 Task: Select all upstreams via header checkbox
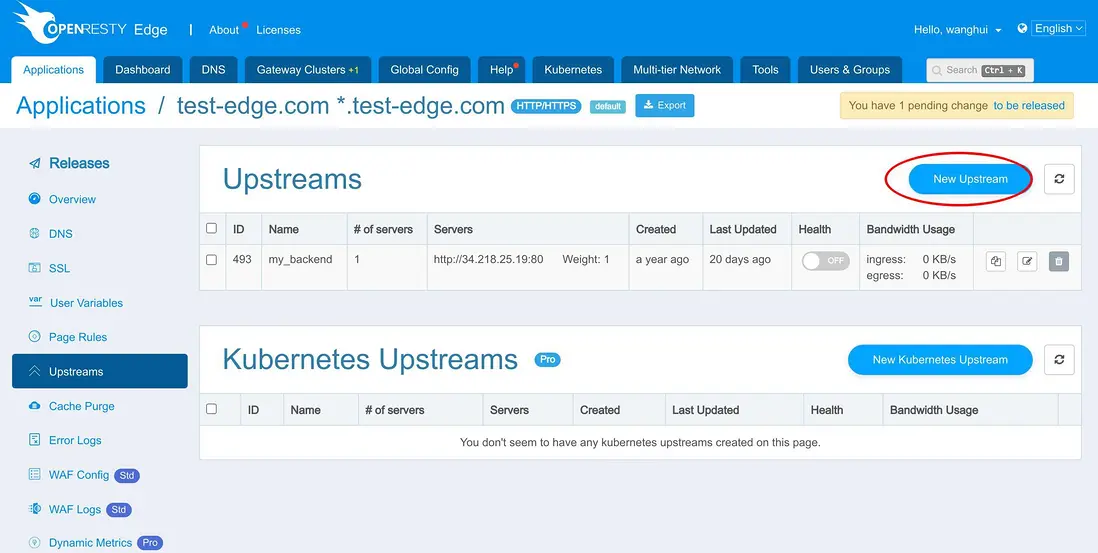pos(211,228)
